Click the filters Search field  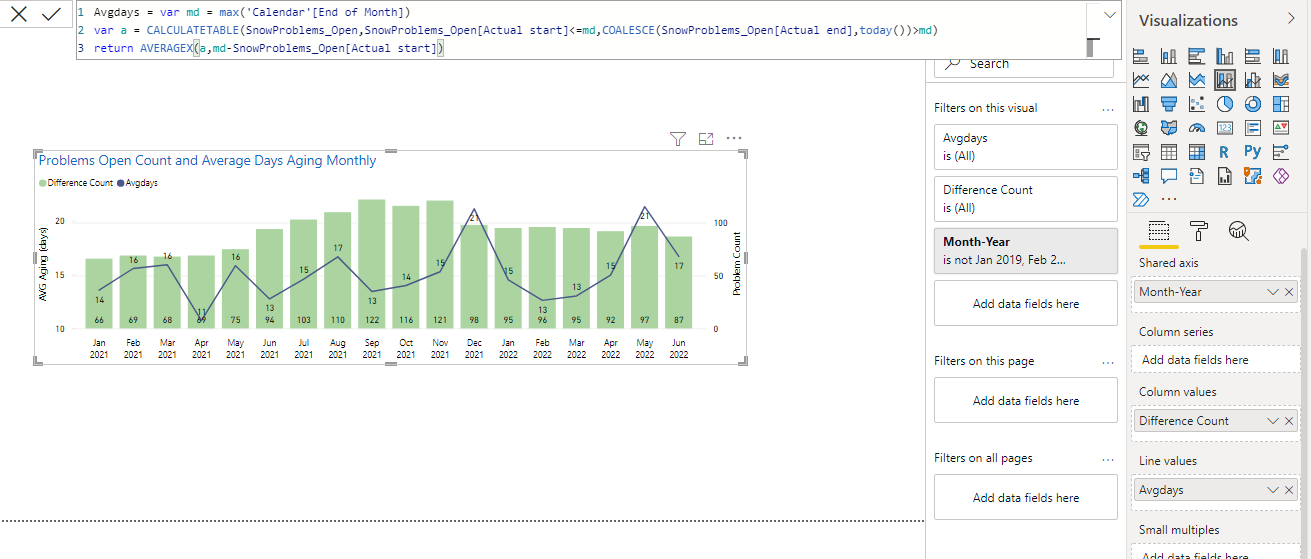coord(1024,63)
